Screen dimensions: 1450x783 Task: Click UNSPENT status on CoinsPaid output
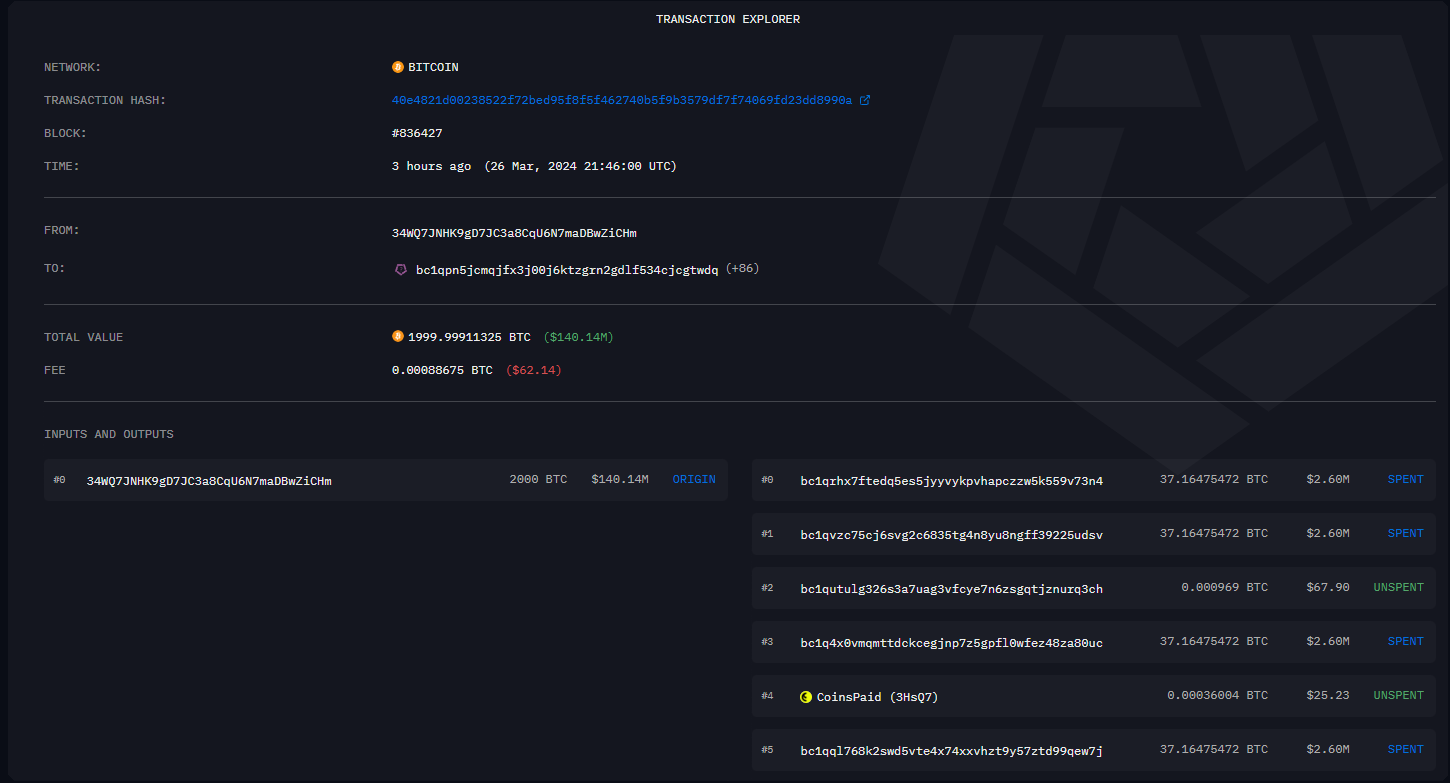click(1398, 696)
